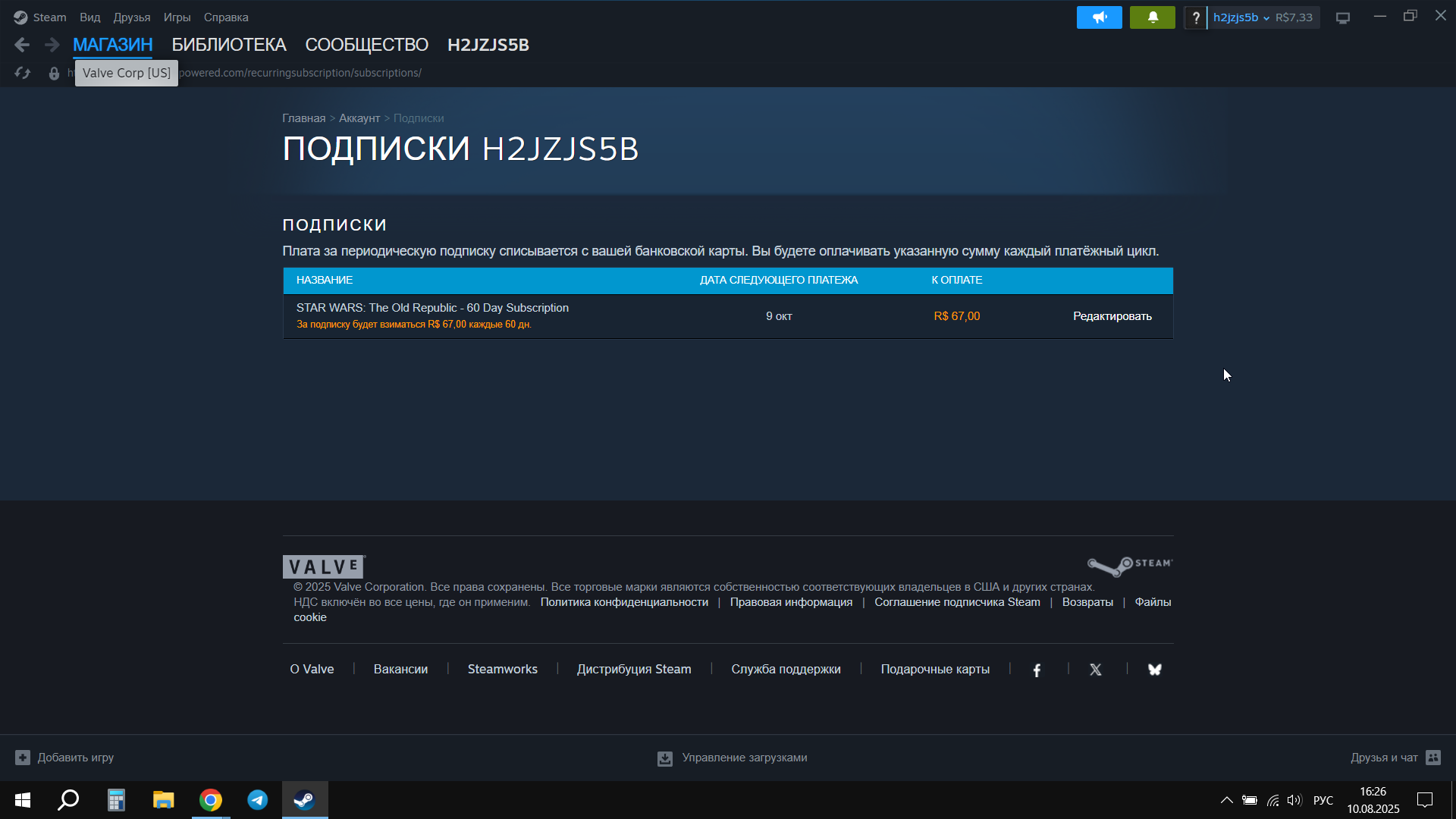This screenshot has width=1456, height=819.
Task: Click STAR WARS: The Old Republic subscription name
Action: tap(432, 308)
